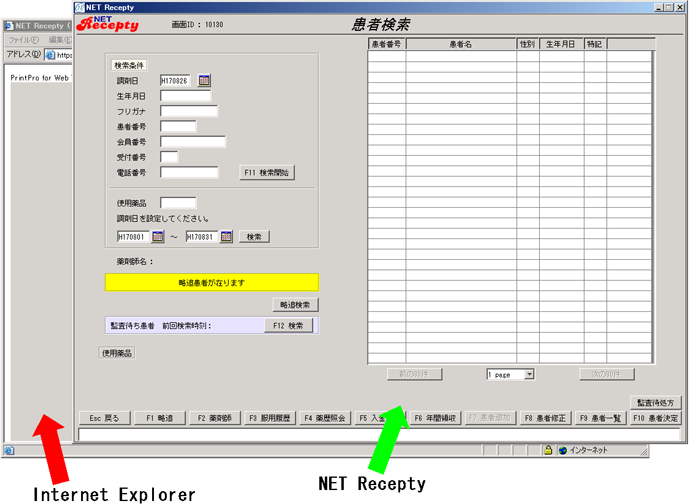Click 特記 column header
The width and height of the screenshot is (689, 504).
tap(595, 44)
